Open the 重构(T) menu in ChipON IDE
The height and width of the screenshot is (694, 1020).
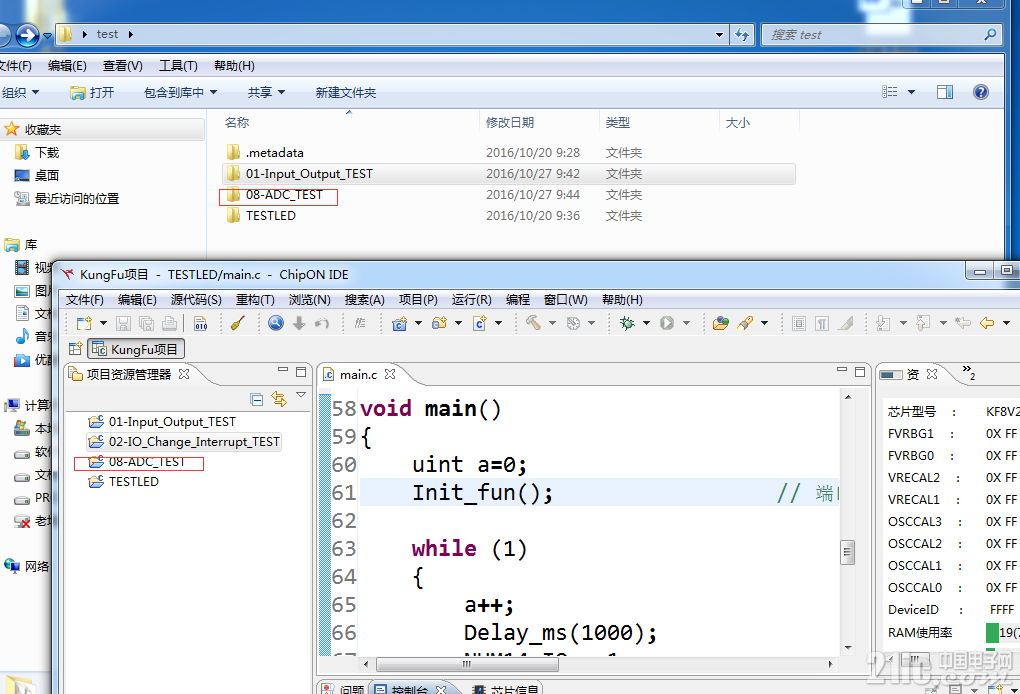click(x=255, y=300)
